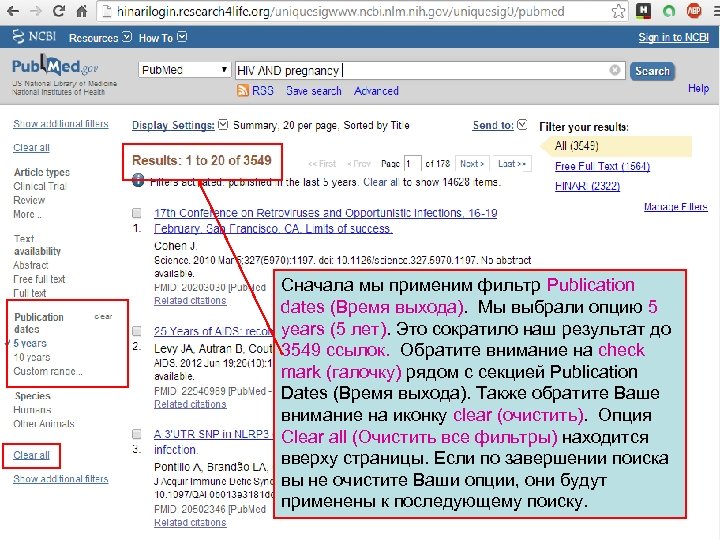Jump to Last results page
The width and height of the screenshot is (720, 540).
pyautogui.click(x=512, y=164)
